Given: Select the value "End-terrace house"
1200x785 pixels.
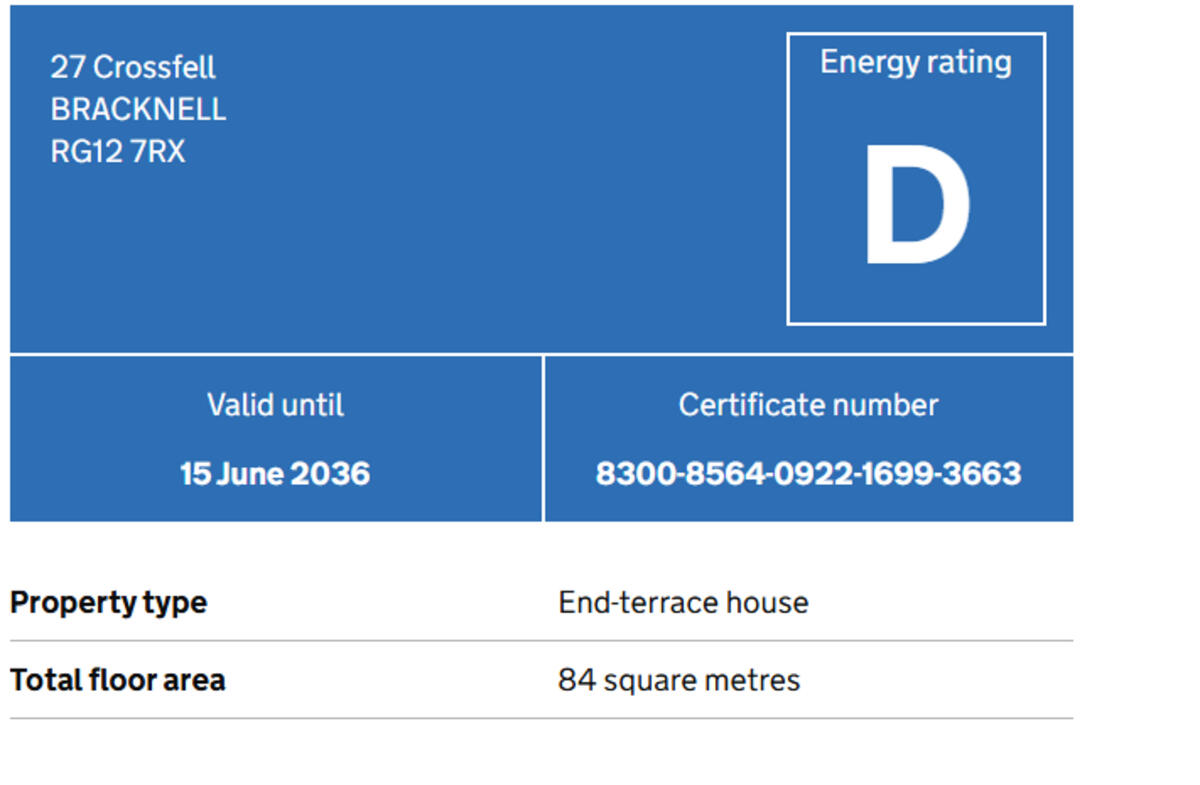Looking at the screenshot, I should click(683, 603).
